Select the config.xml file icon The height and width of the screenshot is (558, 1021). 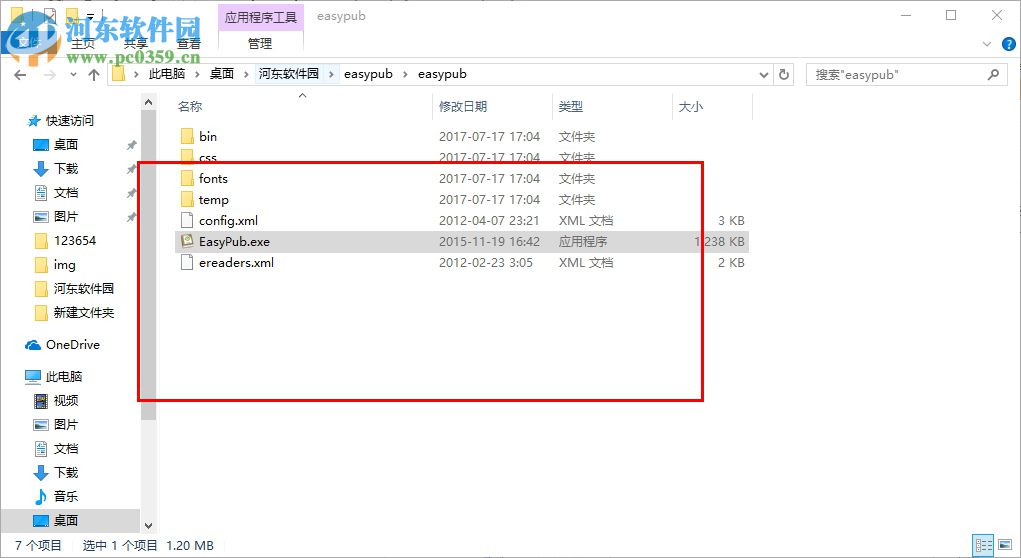pos(187,220)
